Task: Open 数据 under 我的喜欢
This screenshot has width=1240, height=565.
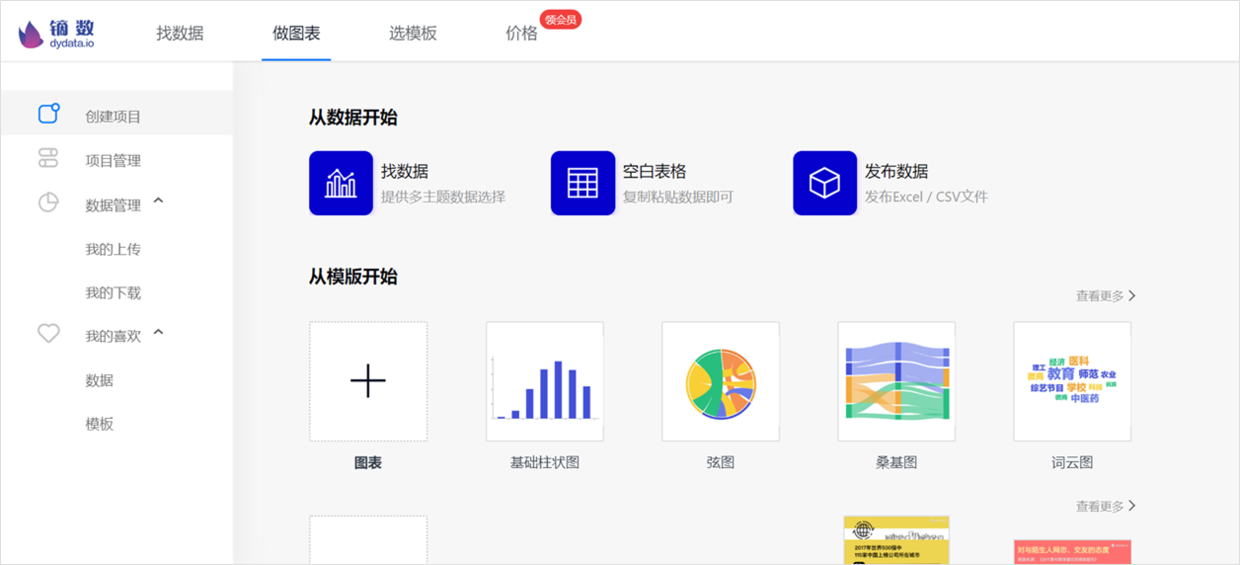Action: (x=99, y=380)
